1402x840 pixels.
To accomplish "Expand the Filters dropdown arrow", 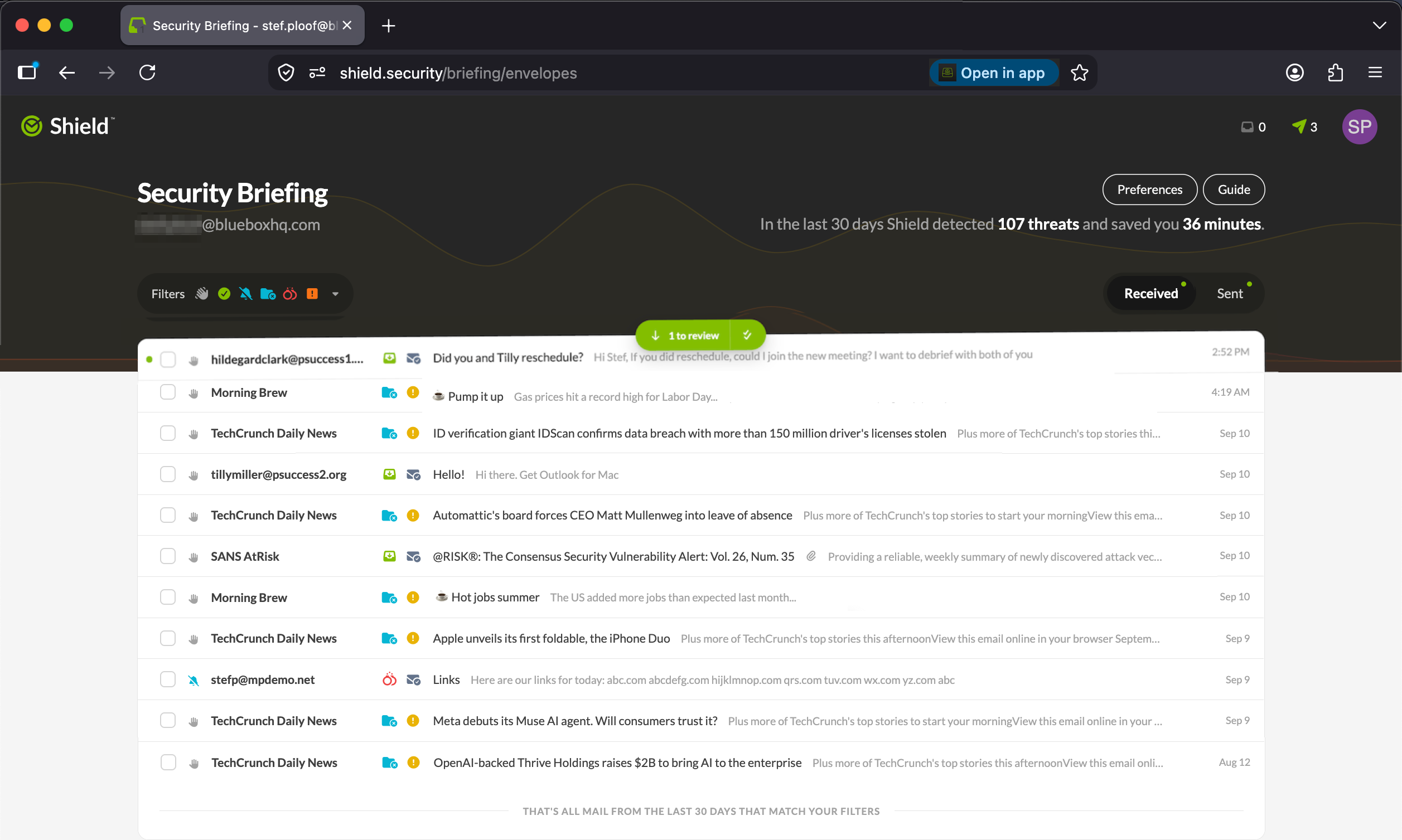I will (335, 294).
